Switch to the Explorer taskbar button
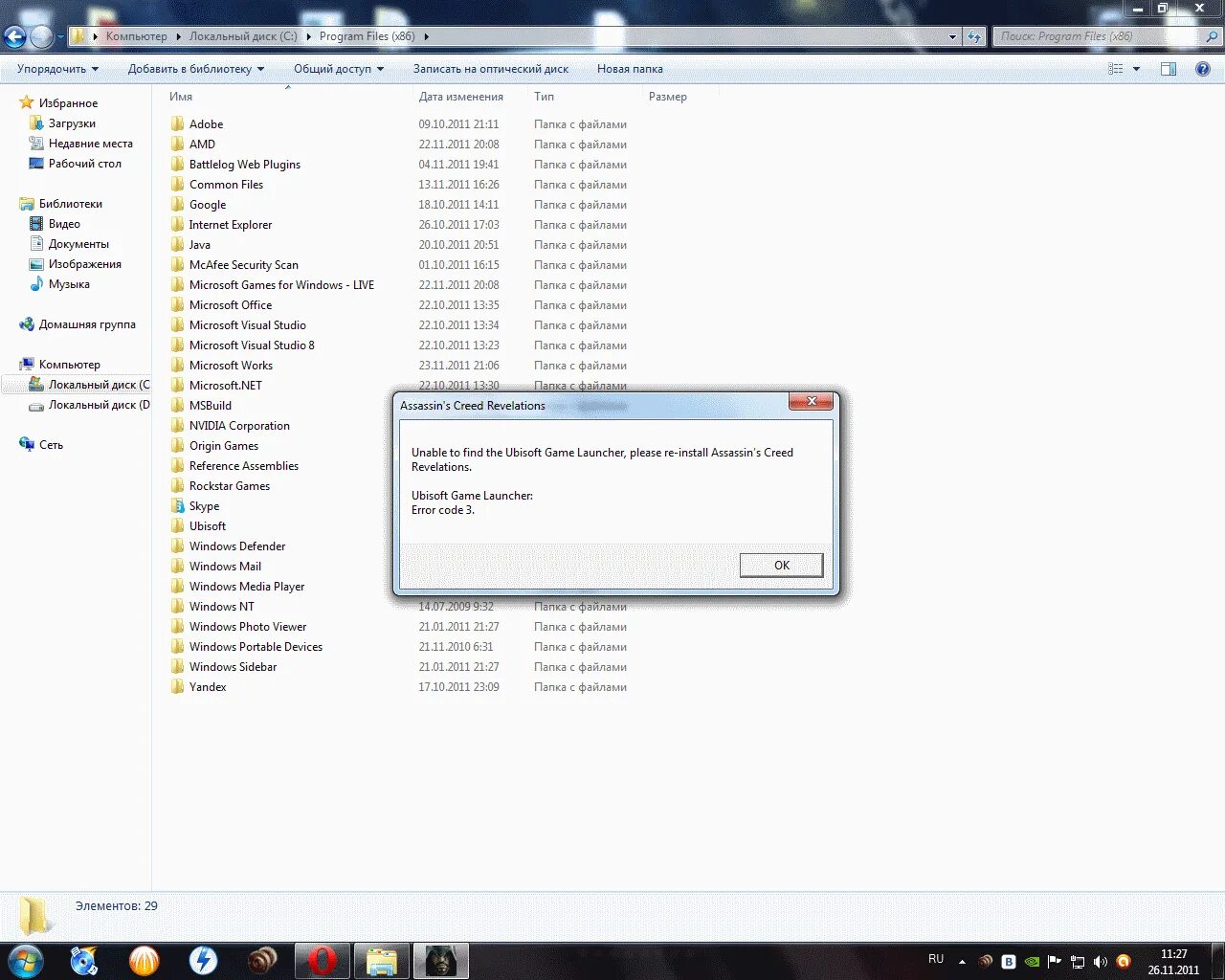 click(381, 960)
